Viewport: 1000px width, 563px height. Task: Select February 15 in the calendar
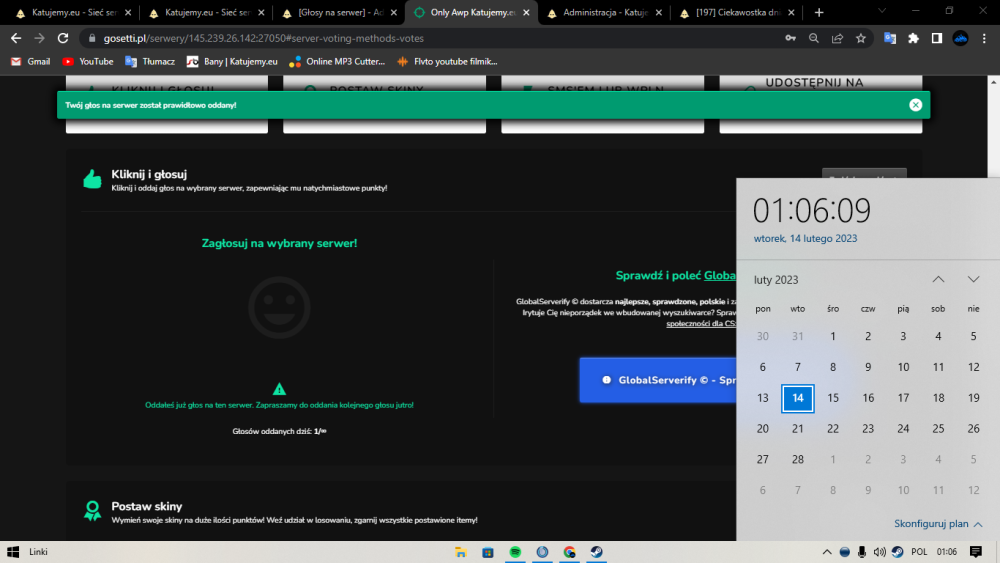tap(833, 398)
